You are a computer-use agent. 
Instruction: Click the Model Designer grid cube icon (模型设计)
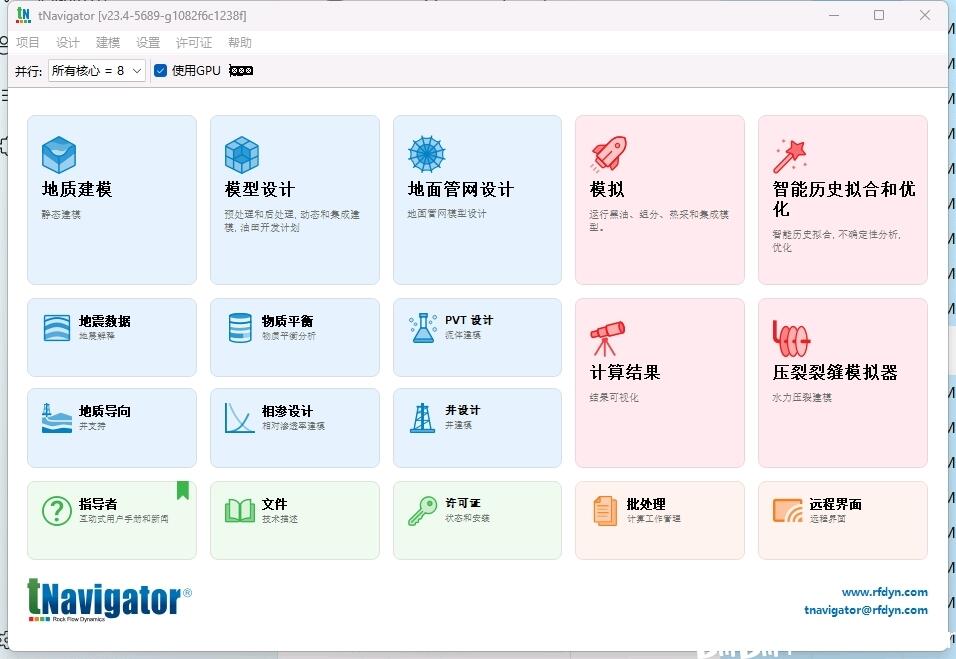point(241,154)
